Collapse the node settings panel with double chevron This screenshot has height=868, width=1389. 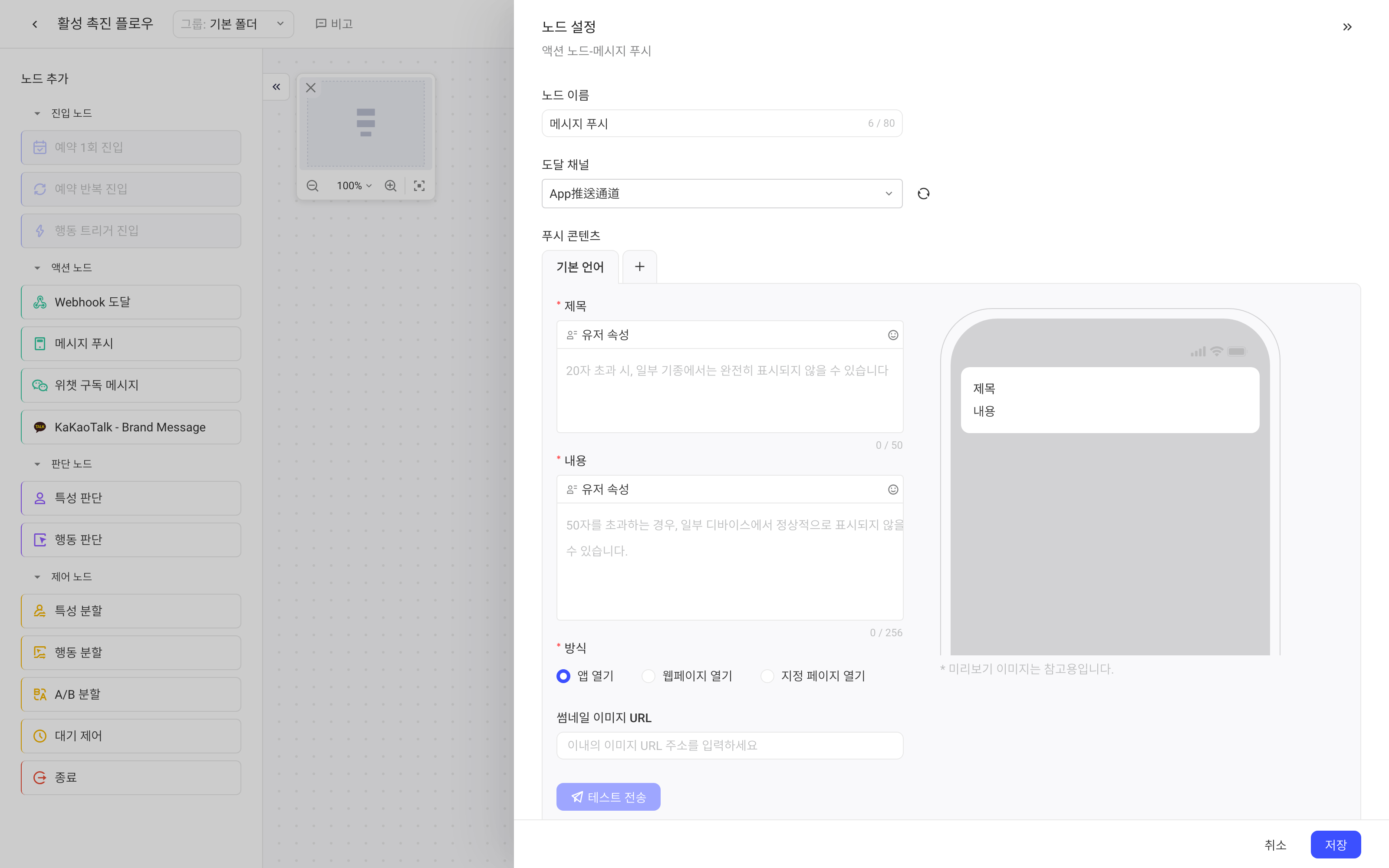1347,27
